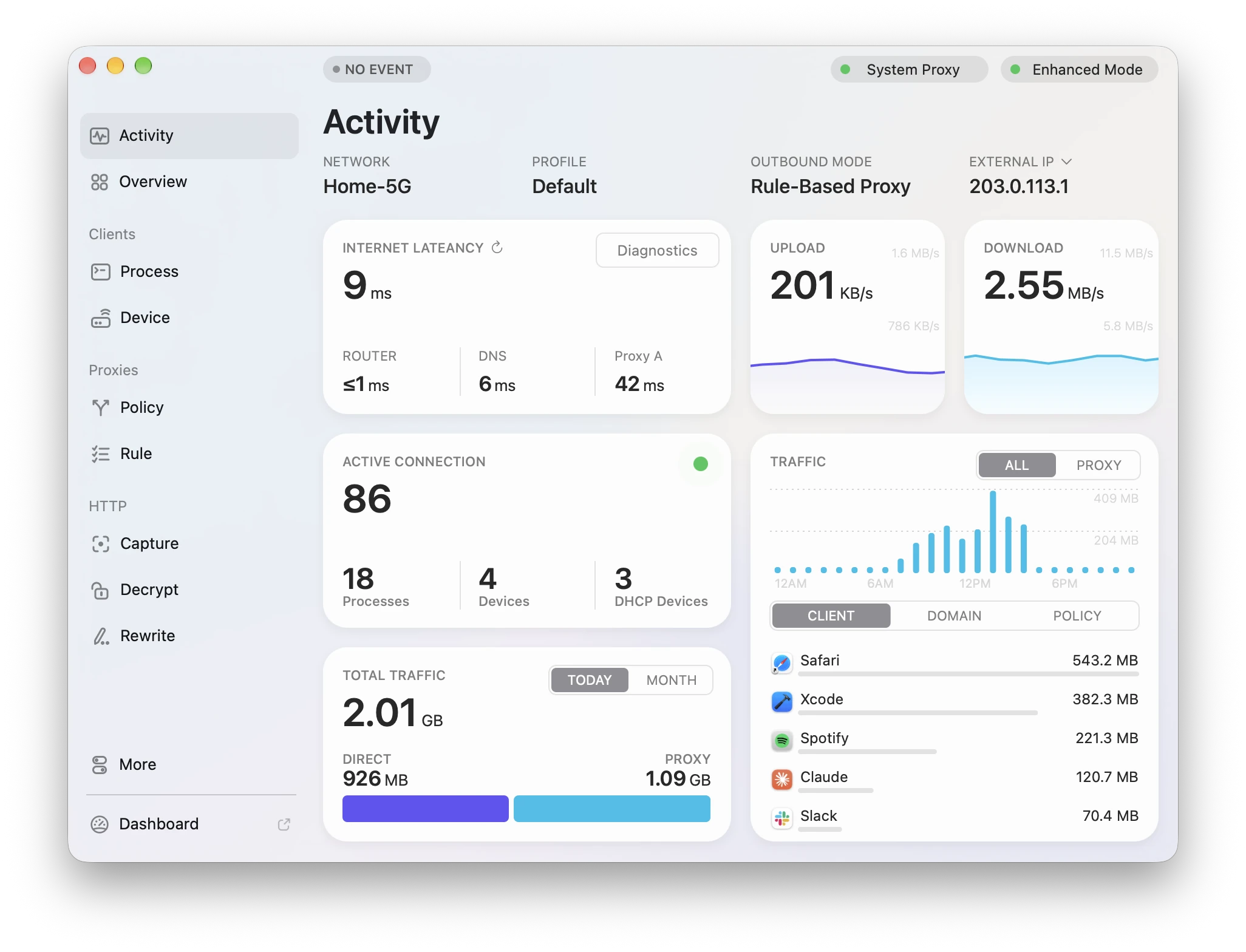The image size is (1246, 952).
Task: Click the Xcode app icon in traffic list
Action: [x=781, y=702]
